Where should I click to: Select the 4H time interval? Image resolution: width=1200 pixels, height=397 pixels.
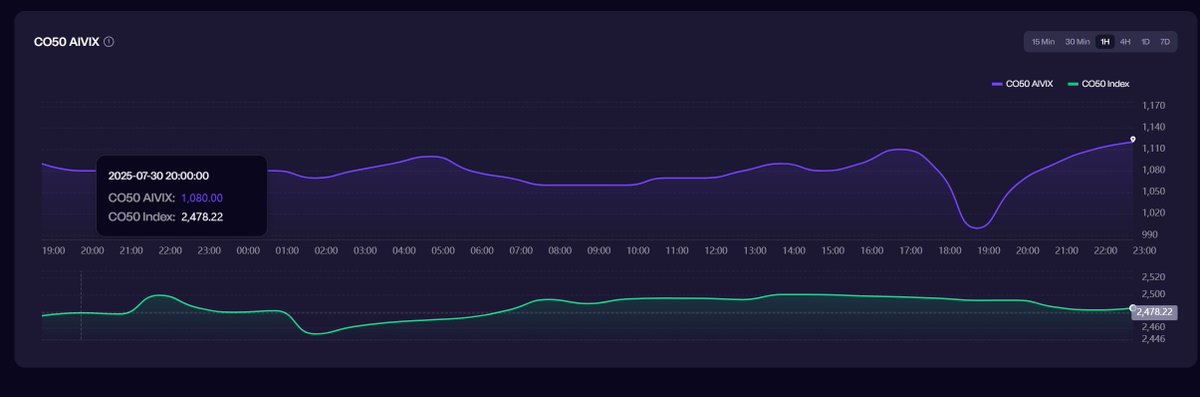pyautogui.click(x=1125, y=41)
